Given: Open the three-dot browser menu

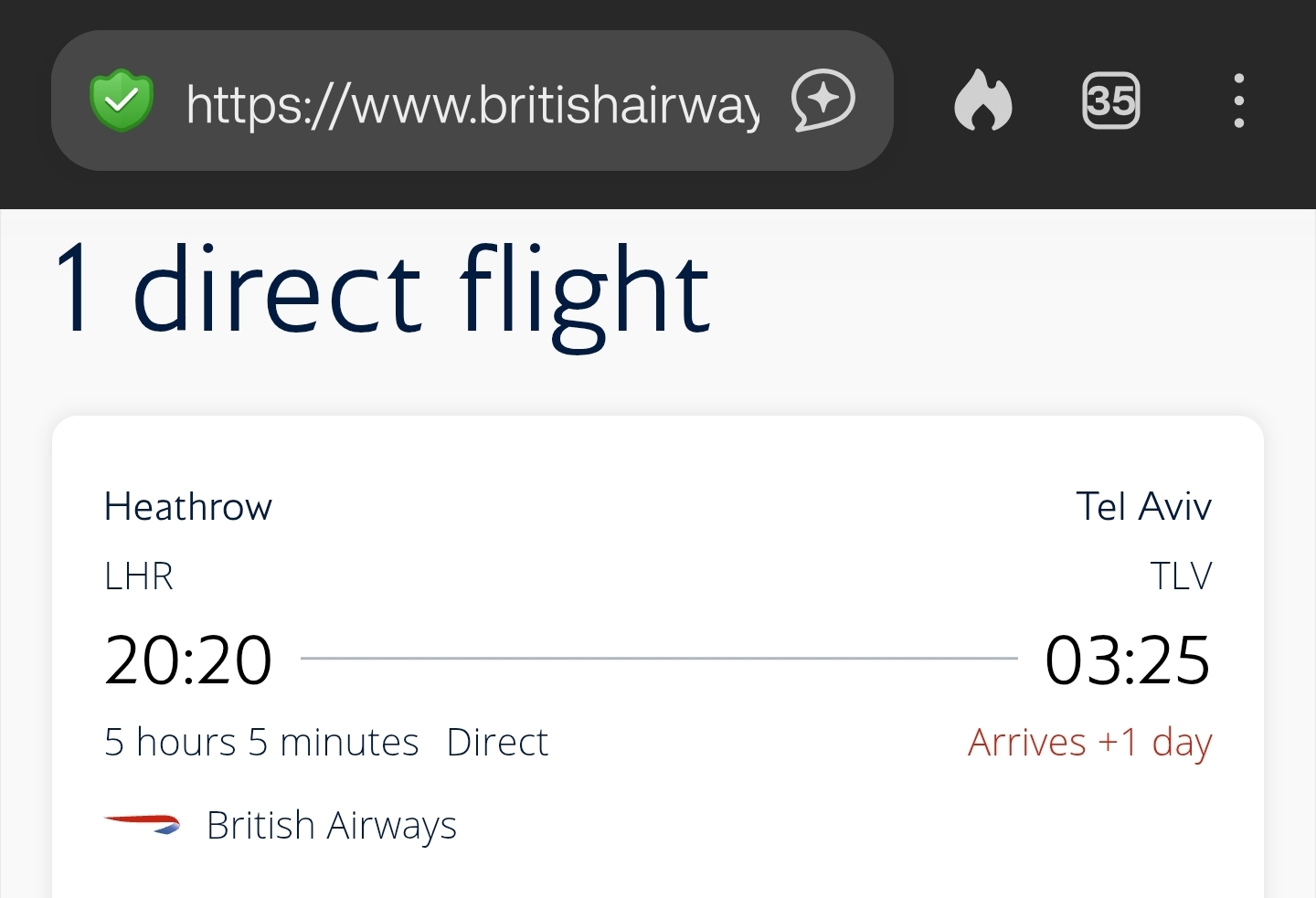Looking at the screenshot, I should coord(1238,100).
